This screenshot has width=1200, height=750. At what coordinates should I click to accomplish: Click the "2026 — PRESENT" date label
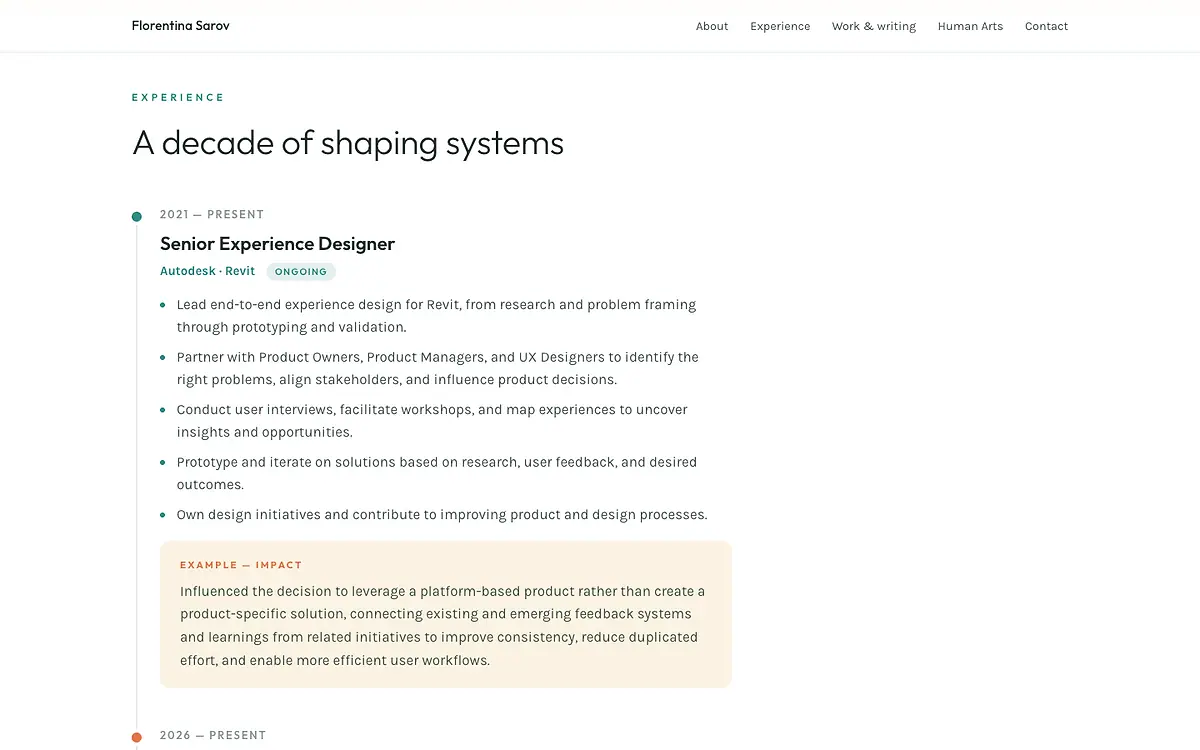tap(213, 735)
